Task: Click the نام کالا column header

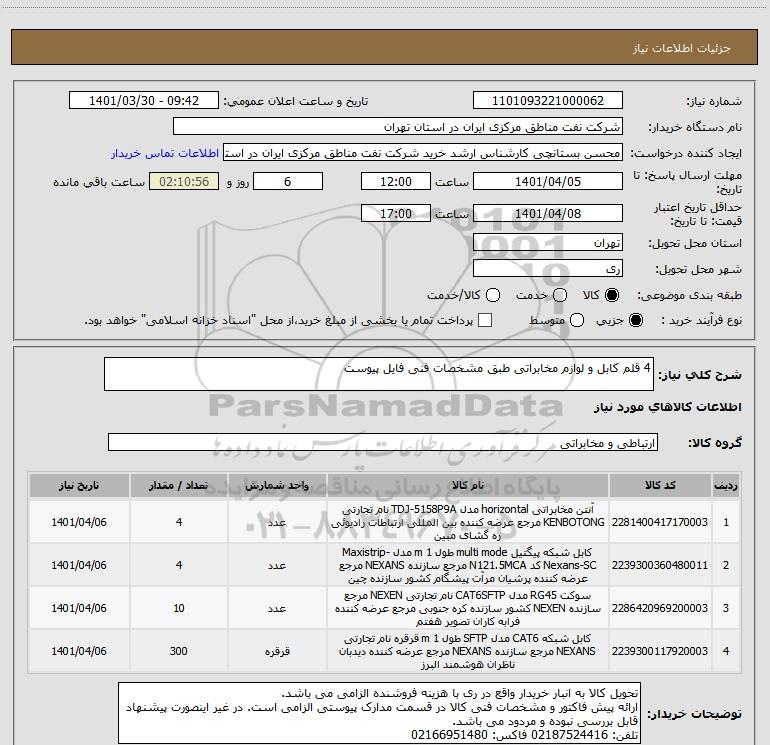Action: tap(468, 486)
